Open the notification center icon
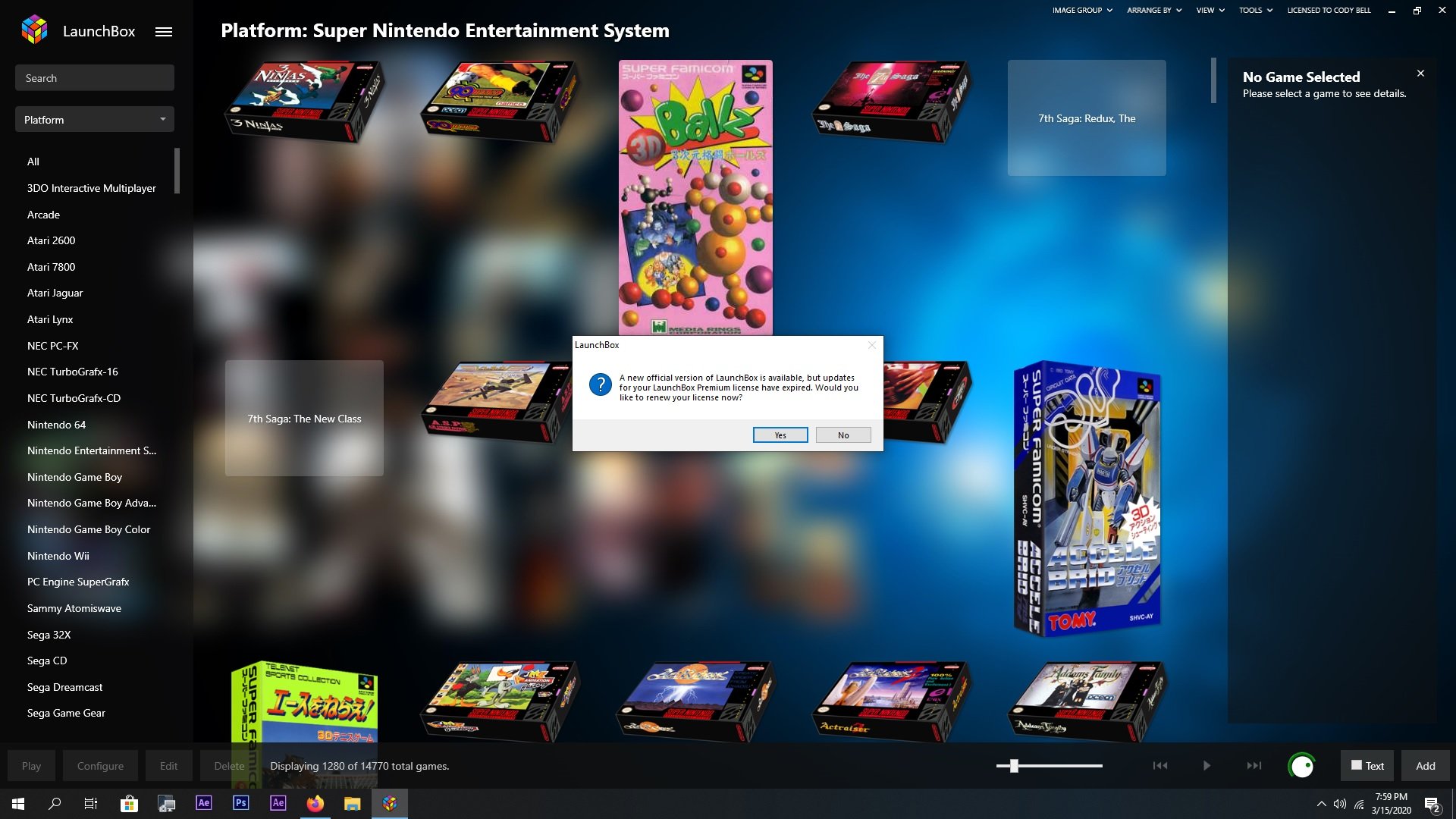The height and width of the screenshot is (819, 1456). (1432, 805)
